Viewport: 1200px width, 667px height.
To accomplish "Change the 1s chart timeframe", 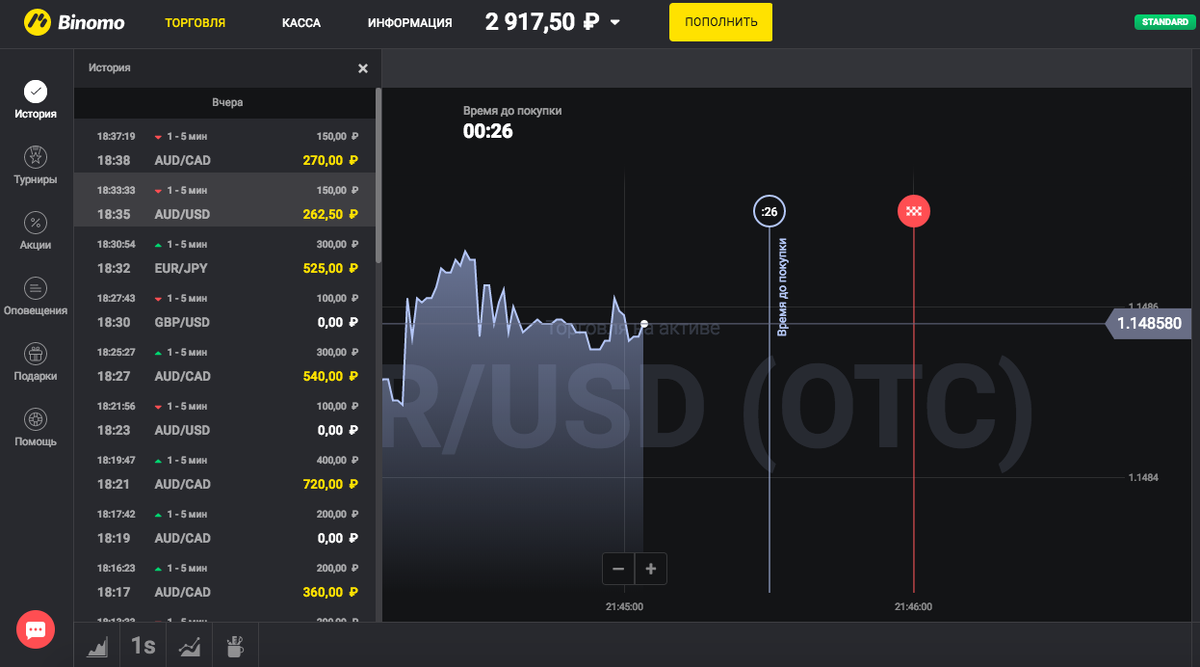I will coord(142,646).
